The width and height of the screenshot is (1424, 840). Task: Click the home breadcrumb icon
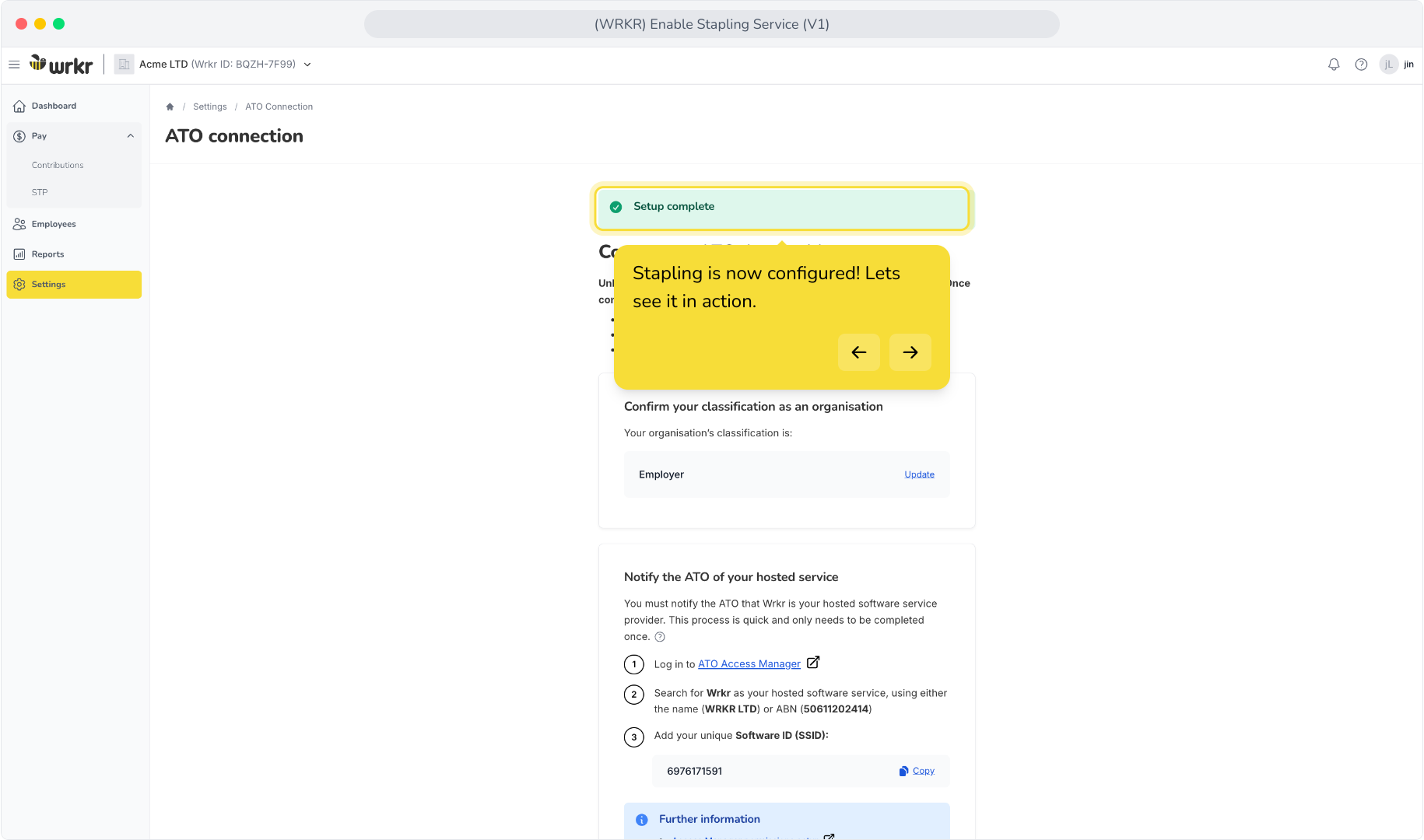click(x=170, y=107)
